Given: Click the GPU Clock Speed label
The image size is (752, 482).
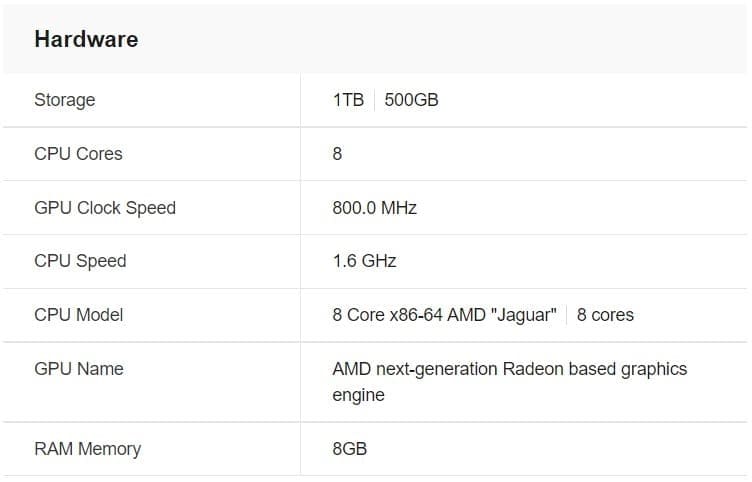Looking at the screenshot, I should pos(105,208).
